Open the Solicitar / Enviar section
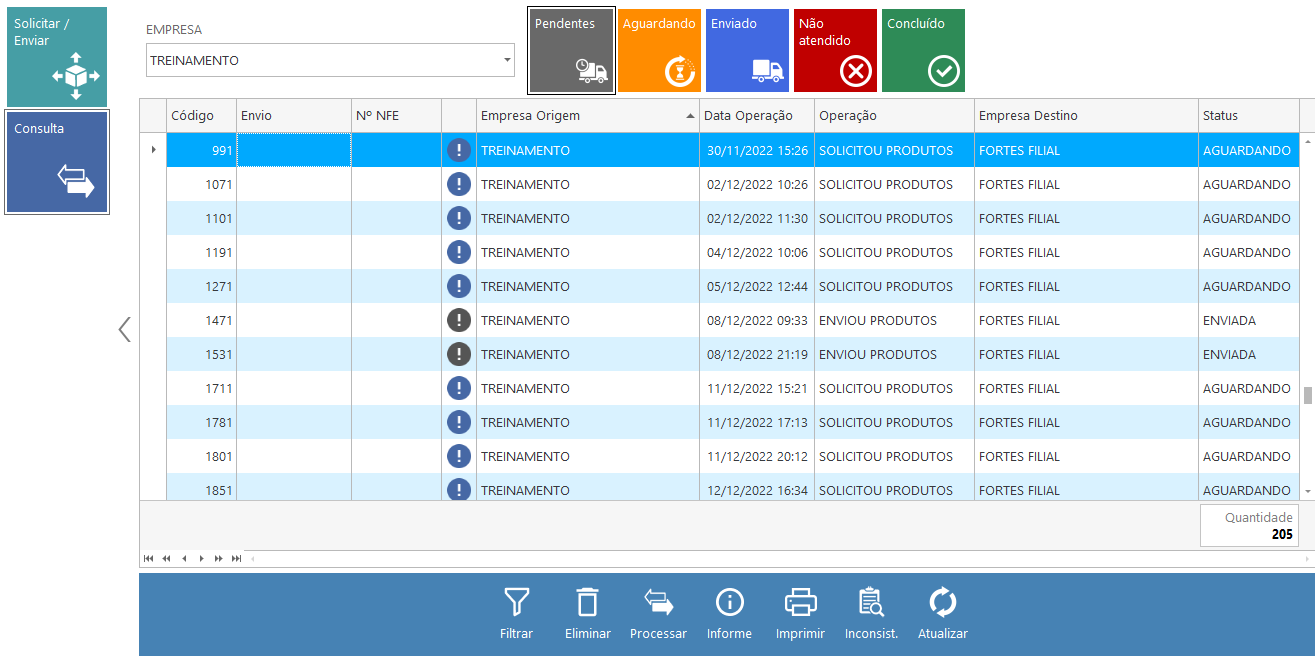Screen dimensions: 1315x656 [x=57, y=56]
